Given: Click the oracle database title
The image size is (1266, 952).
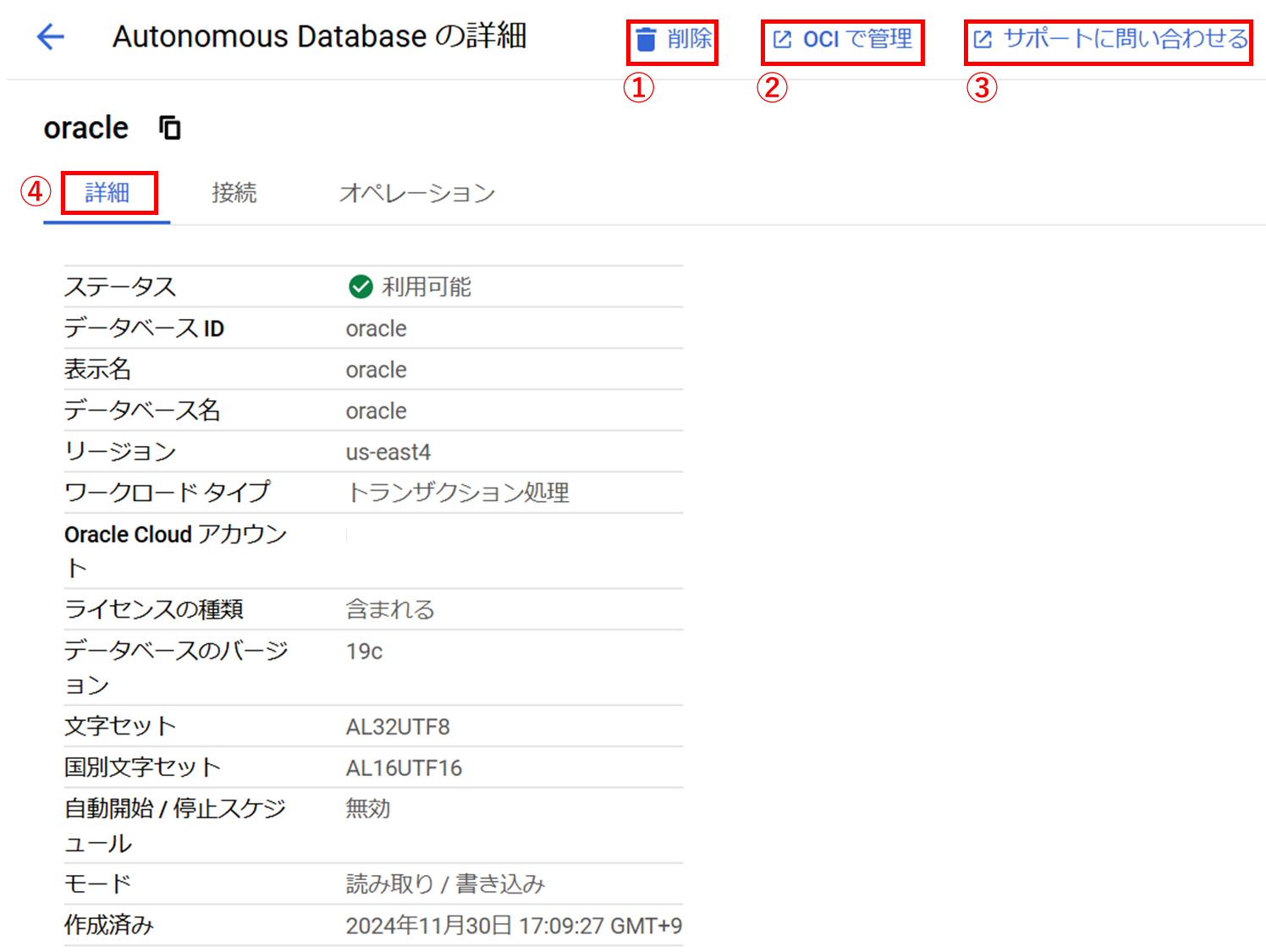Looking at the screenshot, I should click(86, 128).
